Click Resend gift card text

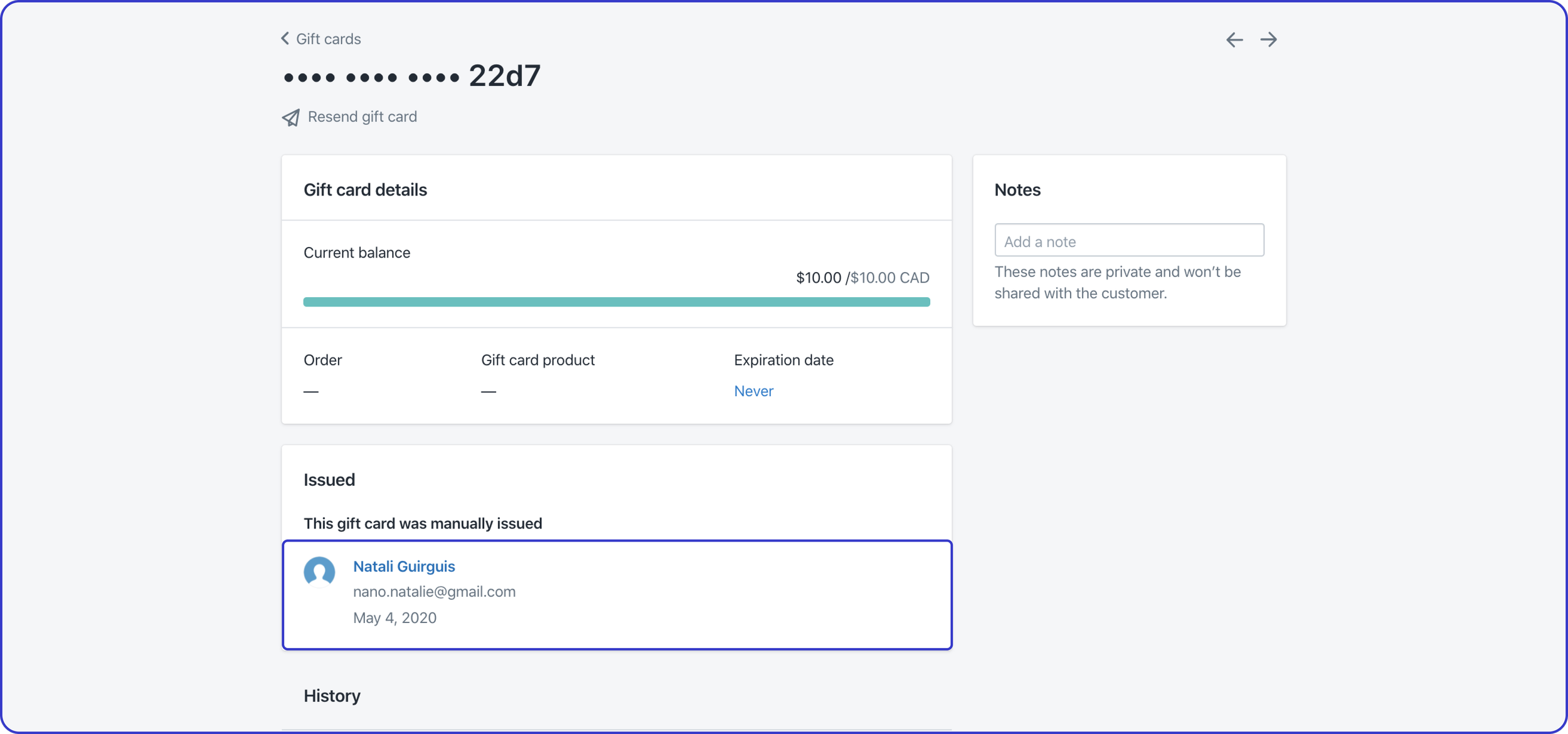(x=362, y=117)
